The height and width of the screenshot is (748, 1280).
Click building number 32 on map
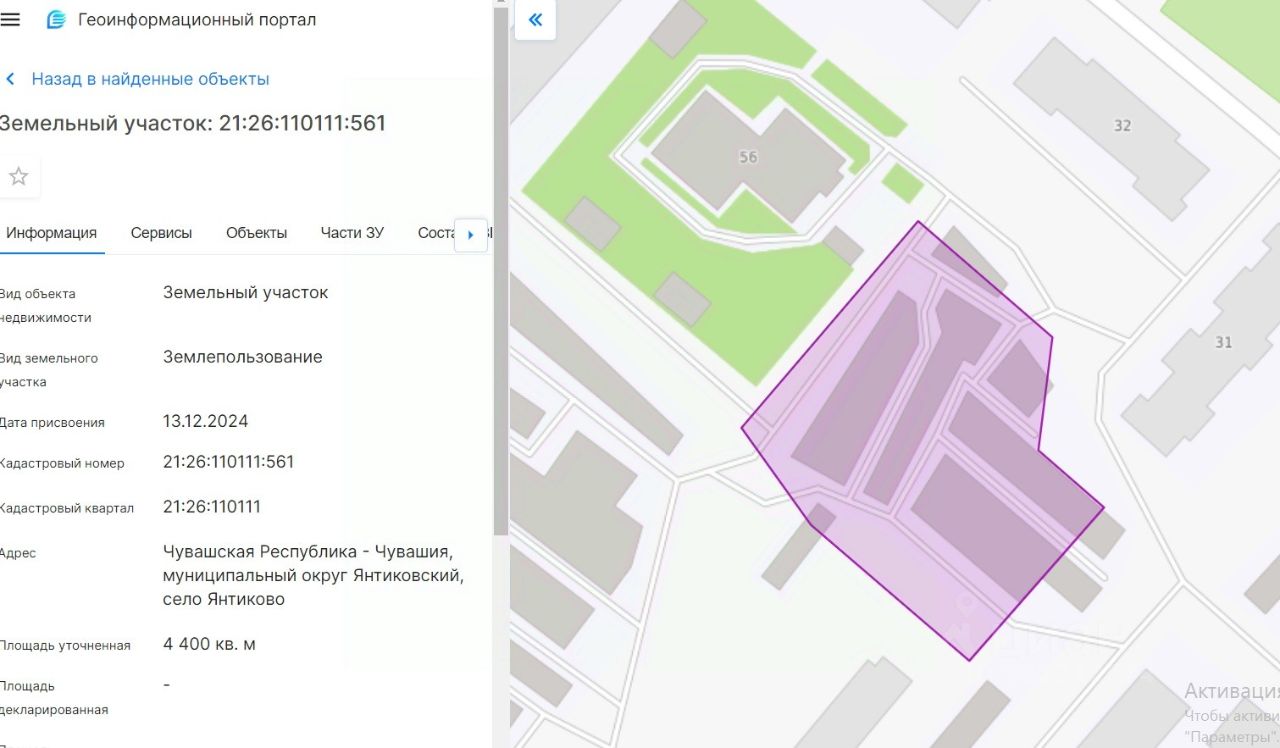1122,125
